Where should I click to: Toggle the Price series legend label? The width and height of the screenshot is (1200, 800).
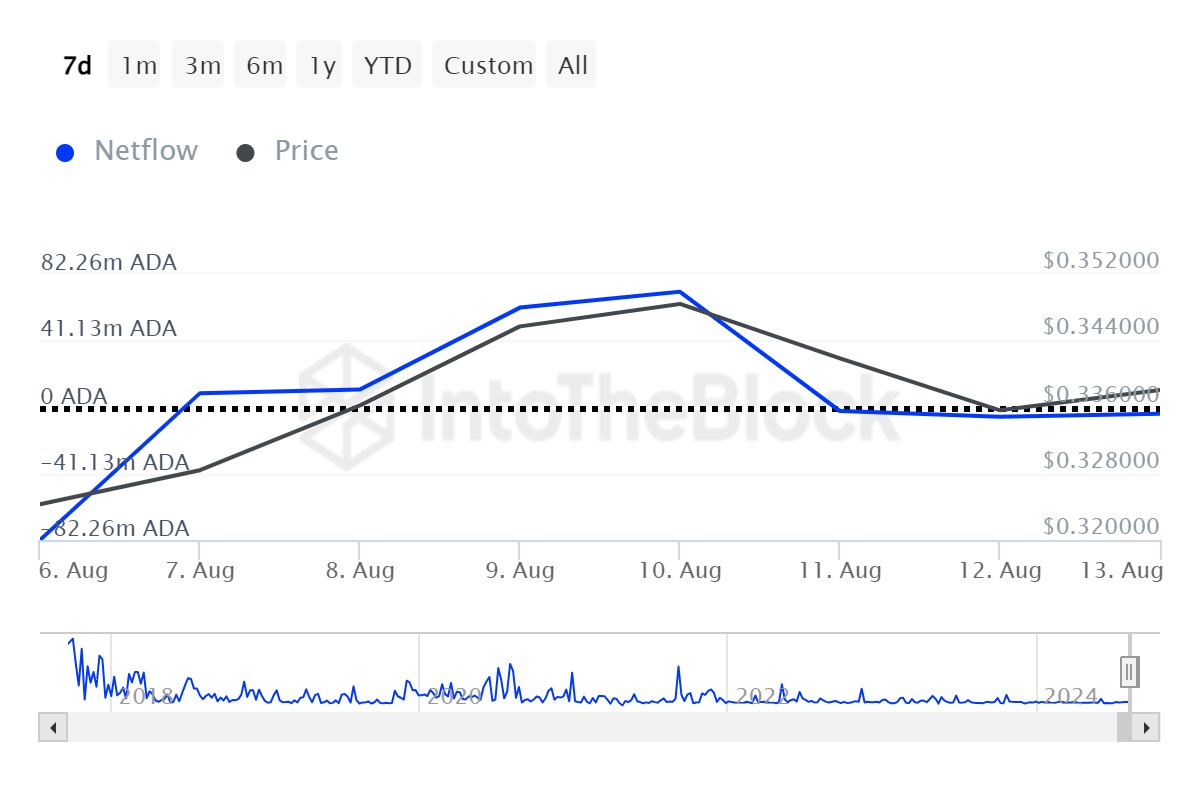[x=306, y=151]
